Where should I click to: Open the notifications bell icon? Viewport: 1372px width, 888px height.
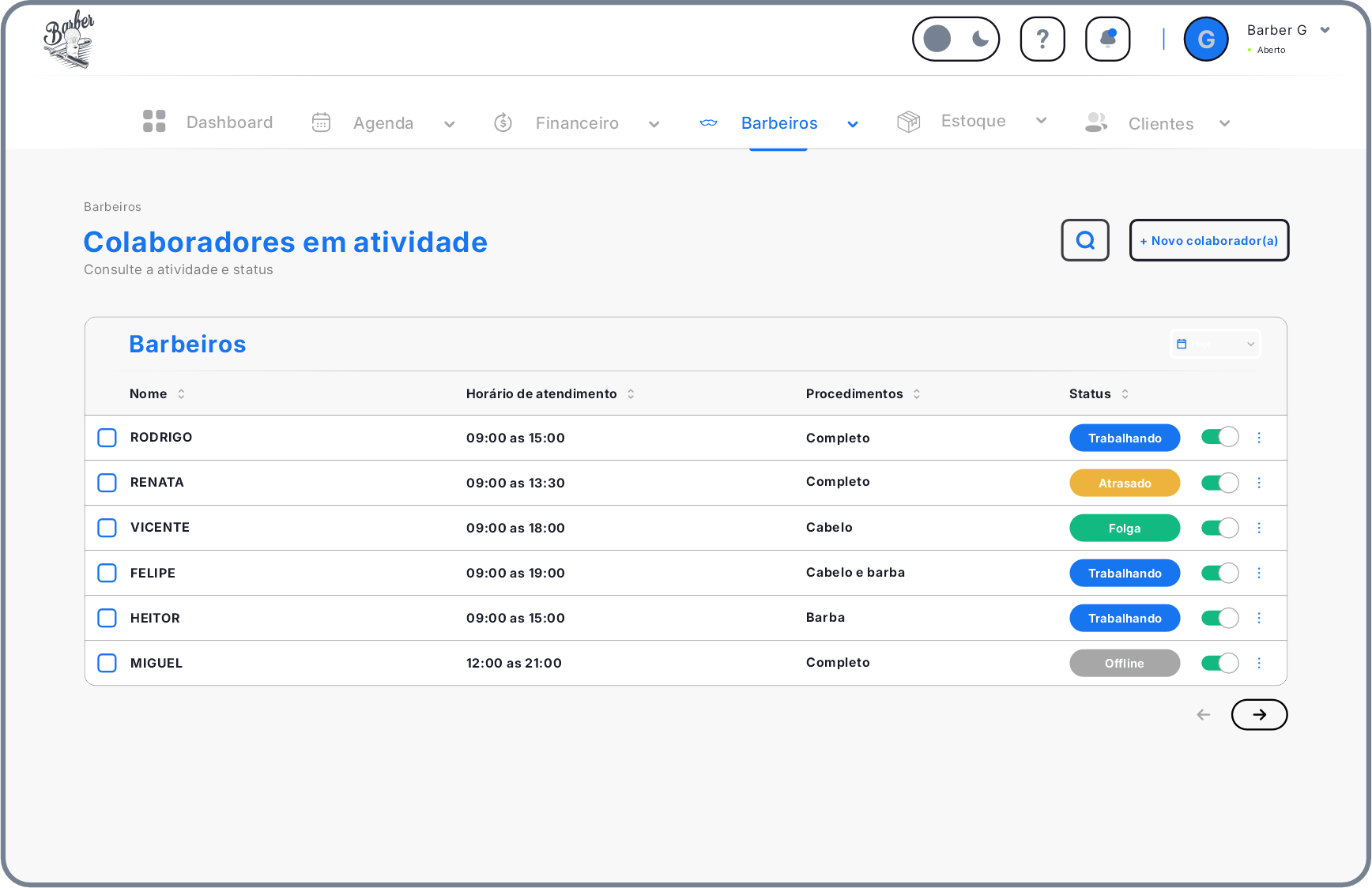pyautogui.click(x=1107, y=39)
